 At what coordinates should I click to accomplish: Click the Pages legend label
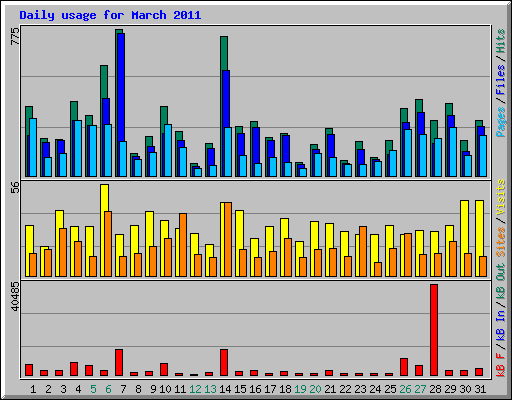[501, 121]
